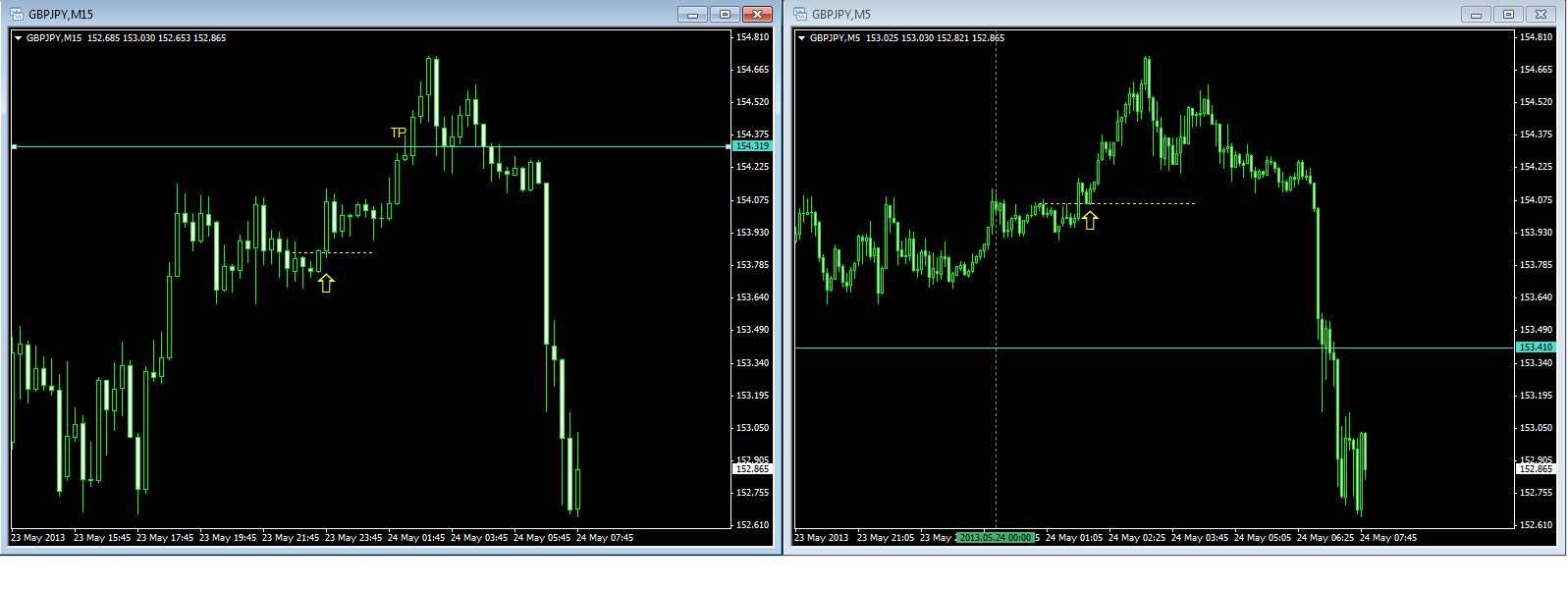Viewport: 1568px width, 589px height.
Task: Open the triangle menu beside GBPJPY,M5 chart label
Action: point(801,38)
